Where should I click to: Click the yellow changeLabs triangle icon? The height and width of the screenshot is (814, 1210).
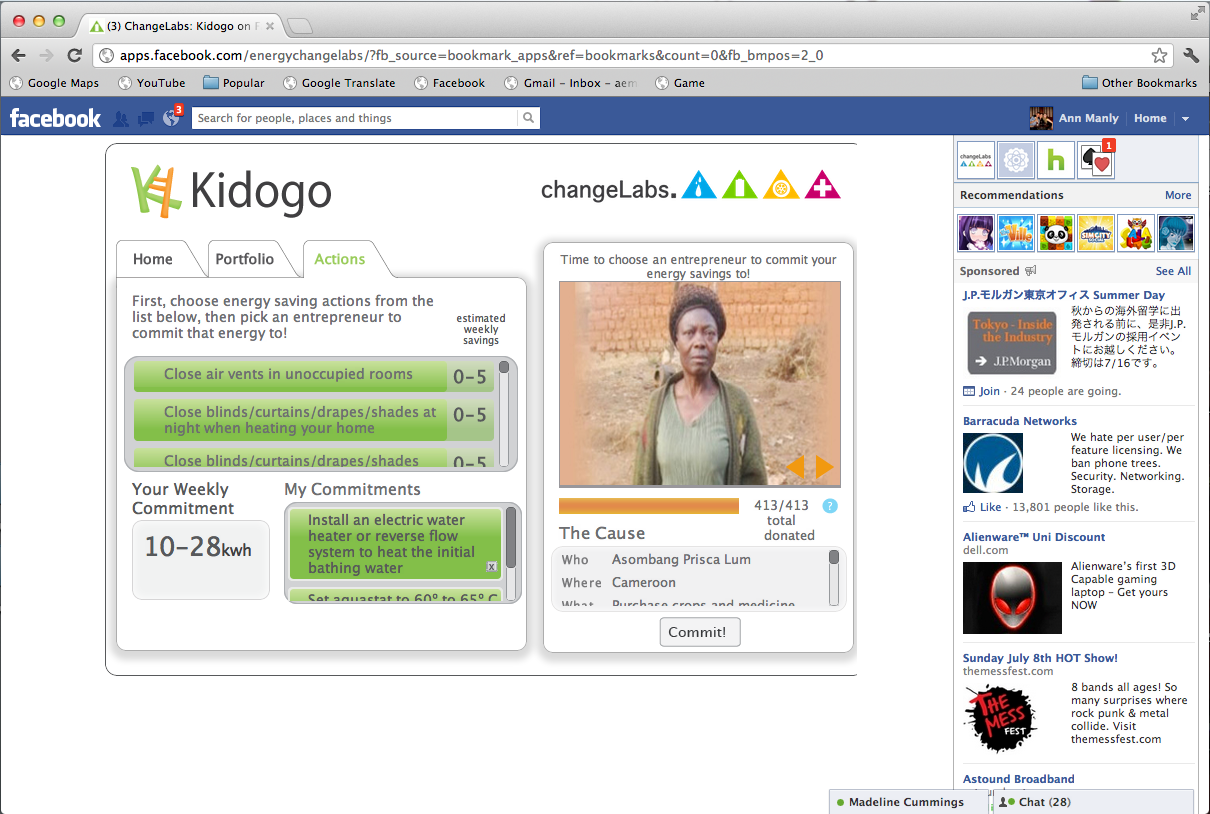point(781,185)
